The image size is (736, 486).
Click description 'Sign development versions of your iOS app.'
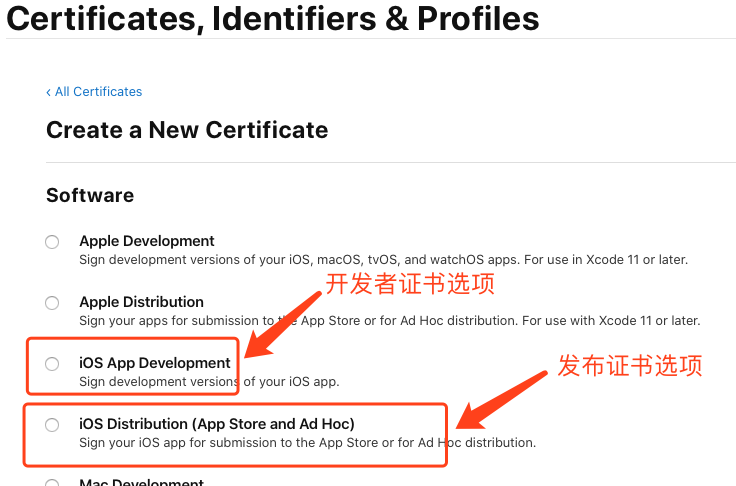point(209,382)
